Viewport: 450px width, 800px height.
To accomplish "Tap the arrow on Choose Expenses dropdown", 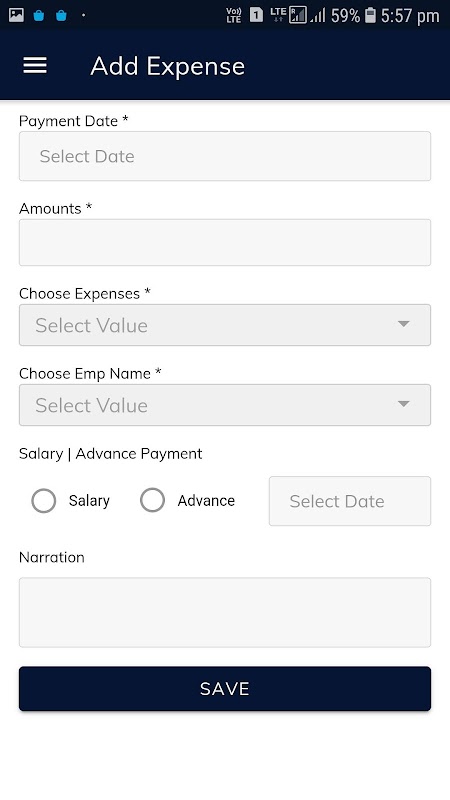I will [404, 324].
